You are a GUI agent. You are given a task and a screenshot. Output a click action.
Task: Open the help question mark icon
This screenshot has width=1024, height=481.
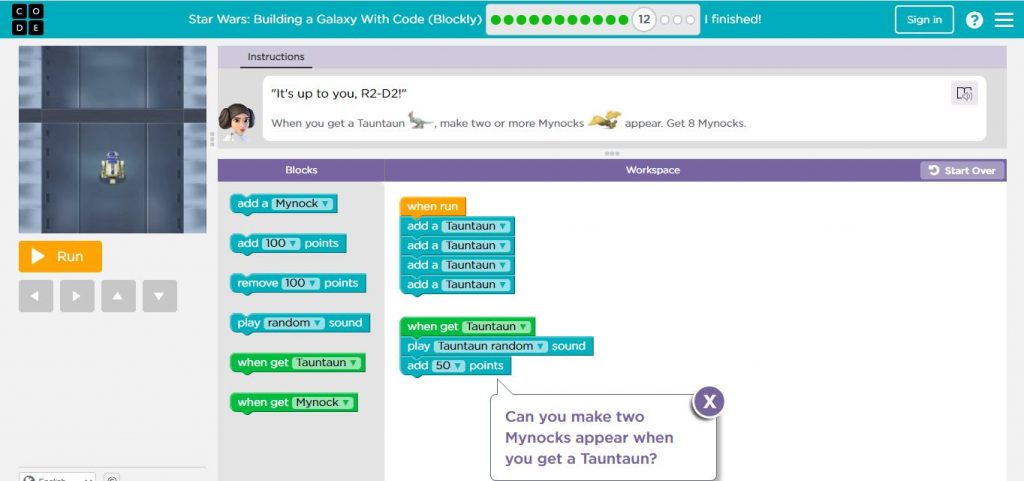[x=974, y=20]
